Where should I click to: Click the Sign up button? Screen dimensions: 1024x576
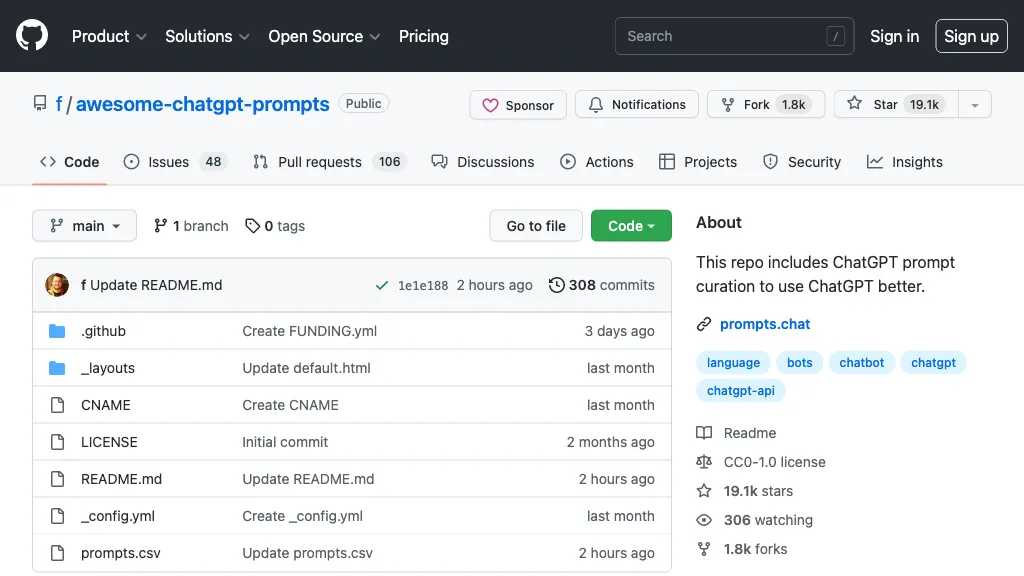click(x=971, y=36)
